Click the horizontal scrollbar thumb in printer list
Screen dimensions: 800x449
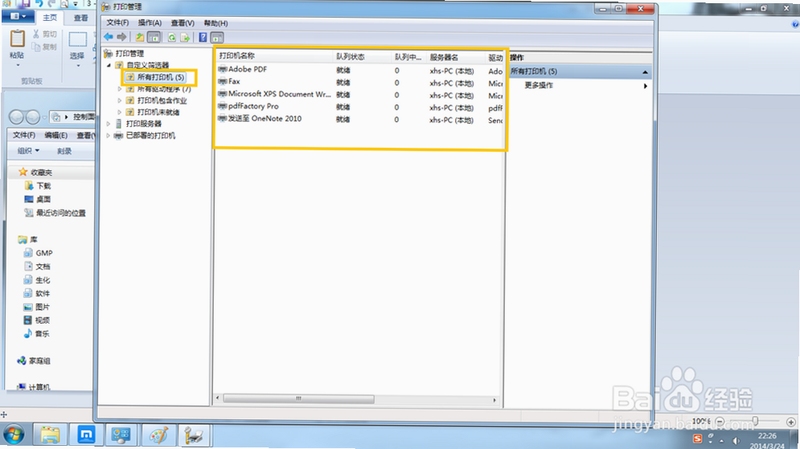(298, 399)
